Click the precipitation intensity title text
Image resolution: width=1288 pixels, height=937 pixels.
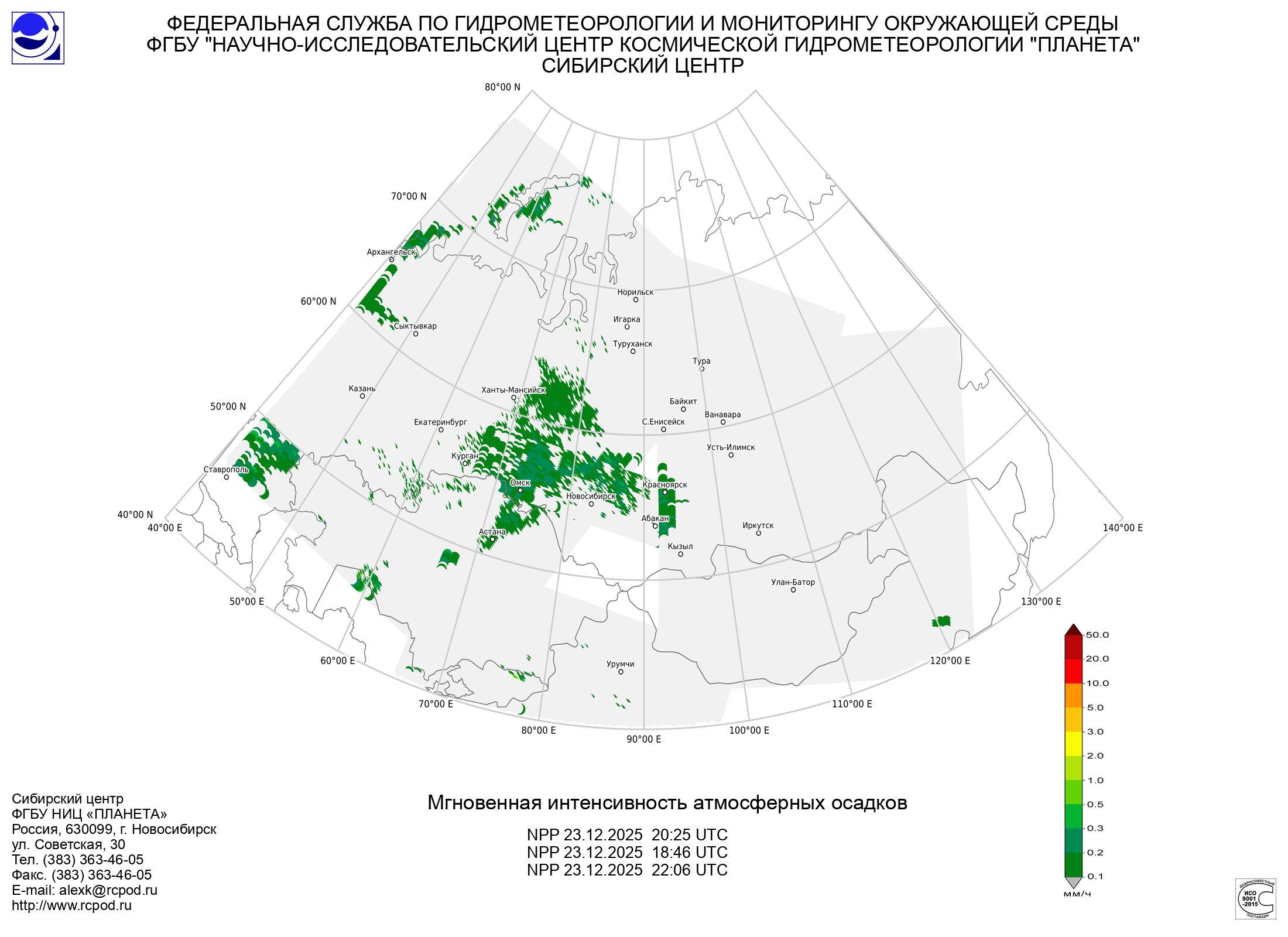coord(667,802)
